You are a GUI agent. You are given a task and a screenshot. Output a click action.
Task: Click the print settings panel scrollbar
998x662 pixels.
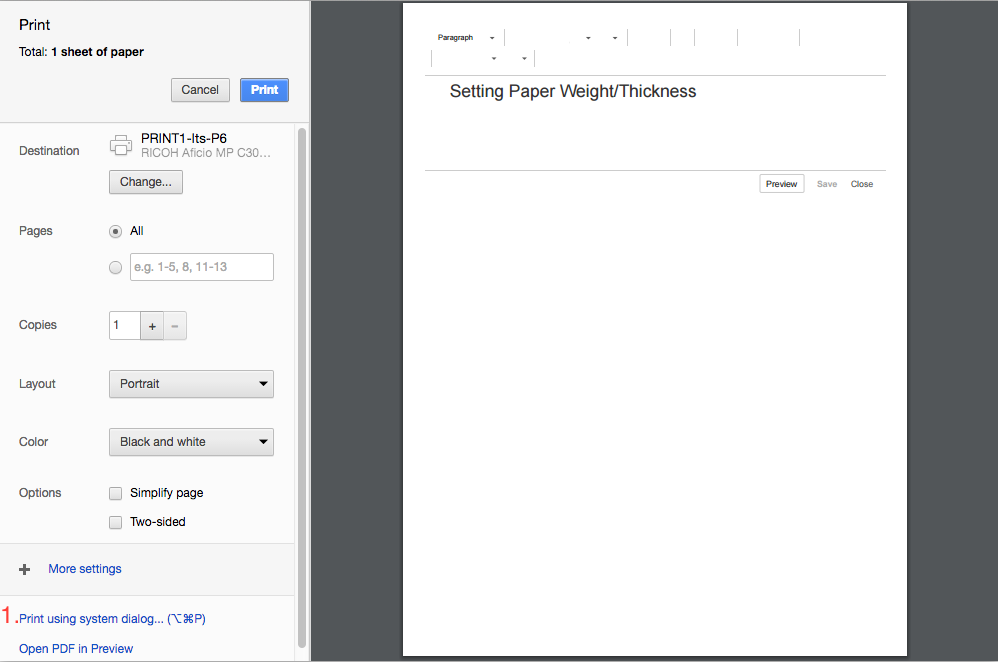pyautogui.click(x=302, y=380)
